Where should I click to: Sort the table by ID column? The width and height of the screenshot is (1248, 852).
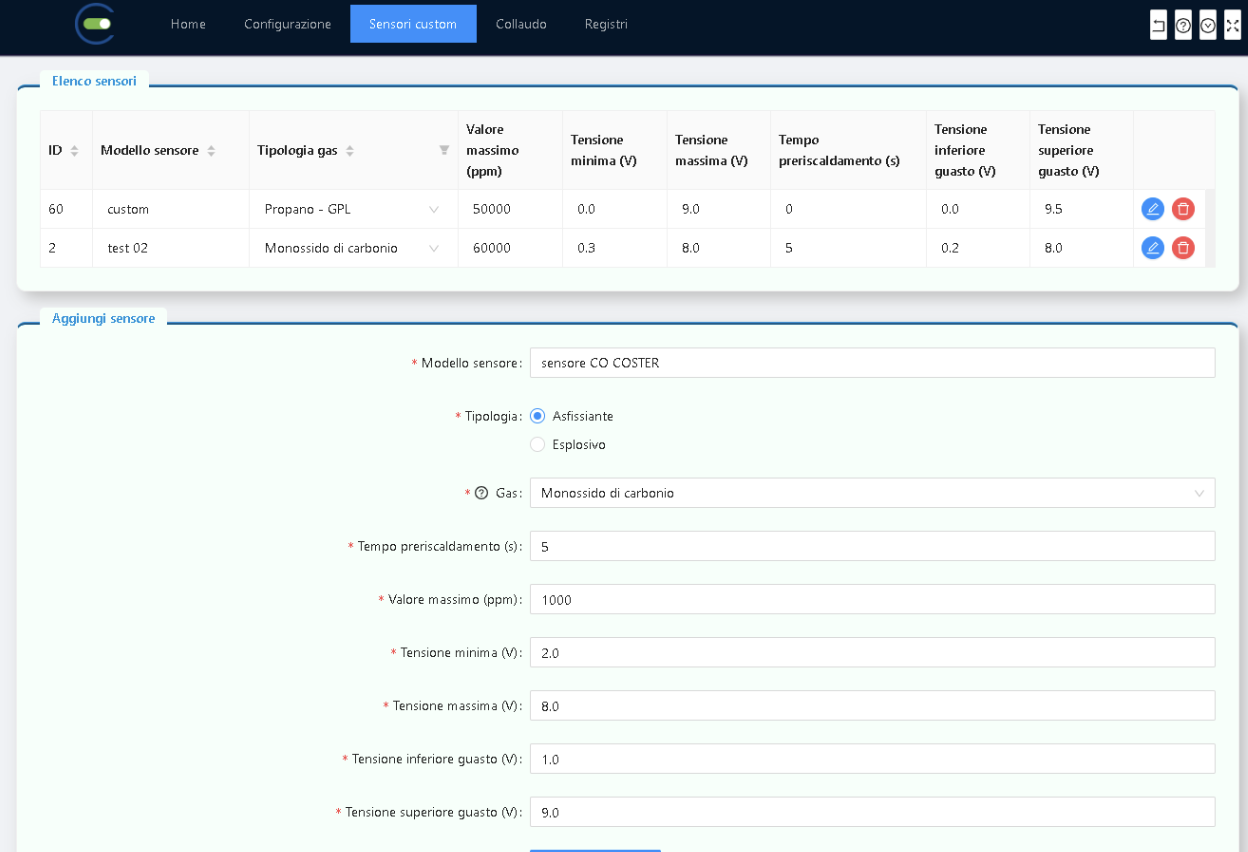point(74,150)
